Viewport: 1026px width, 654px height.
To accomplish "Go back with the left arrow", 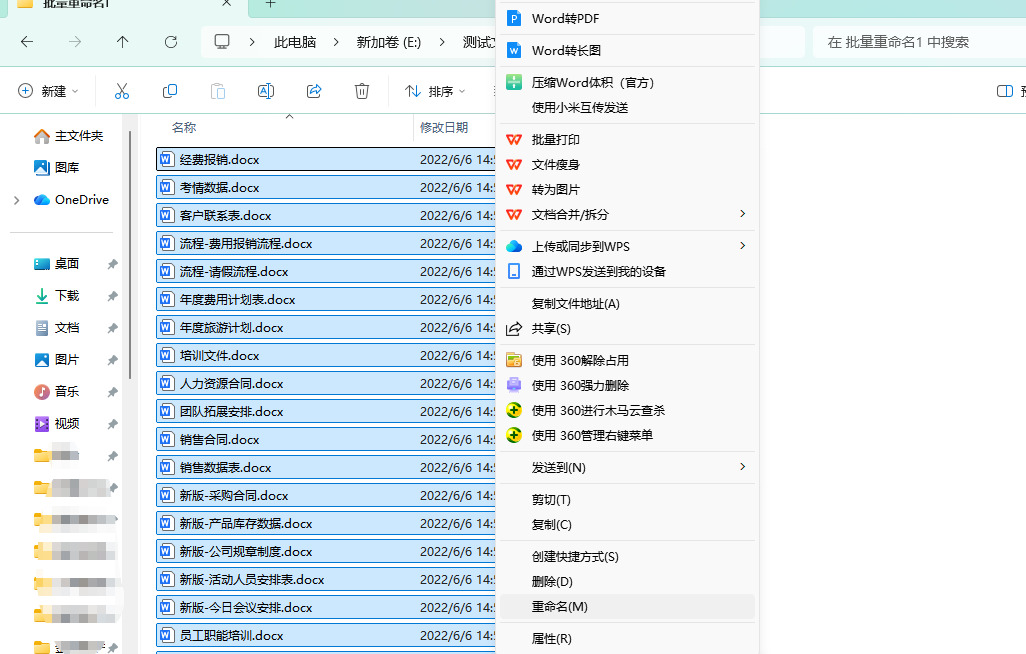I will click(x=27, y=42).
